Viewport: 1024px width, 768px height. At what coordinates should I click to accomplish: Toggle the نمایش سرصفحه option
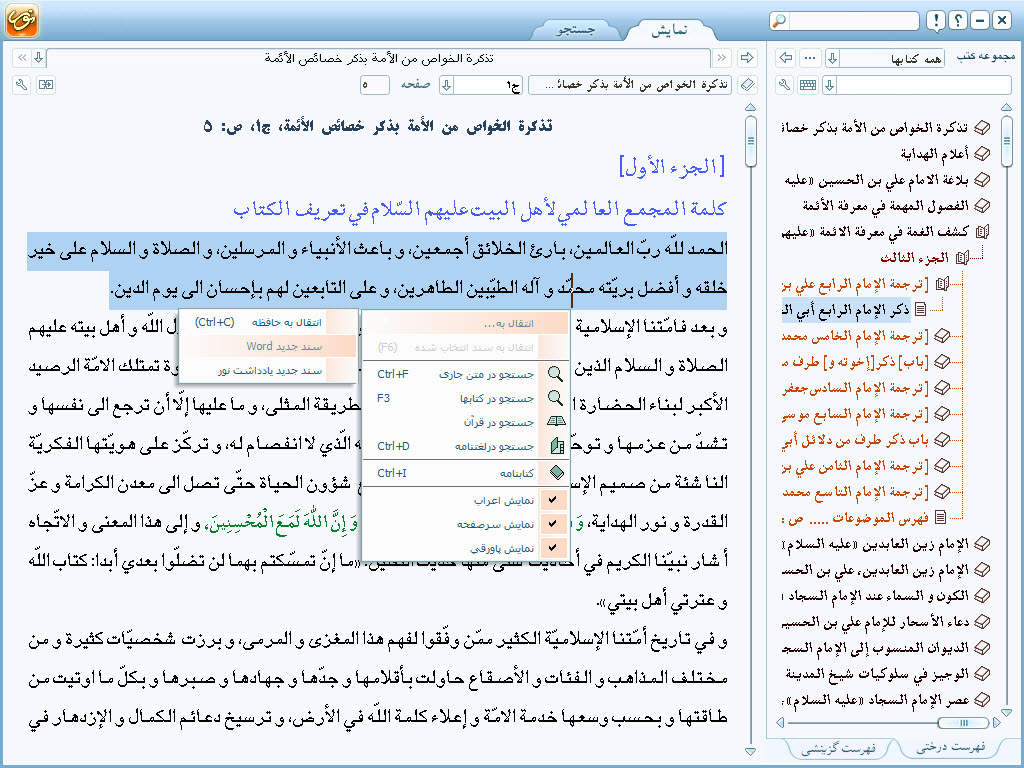tap(553, 524)
